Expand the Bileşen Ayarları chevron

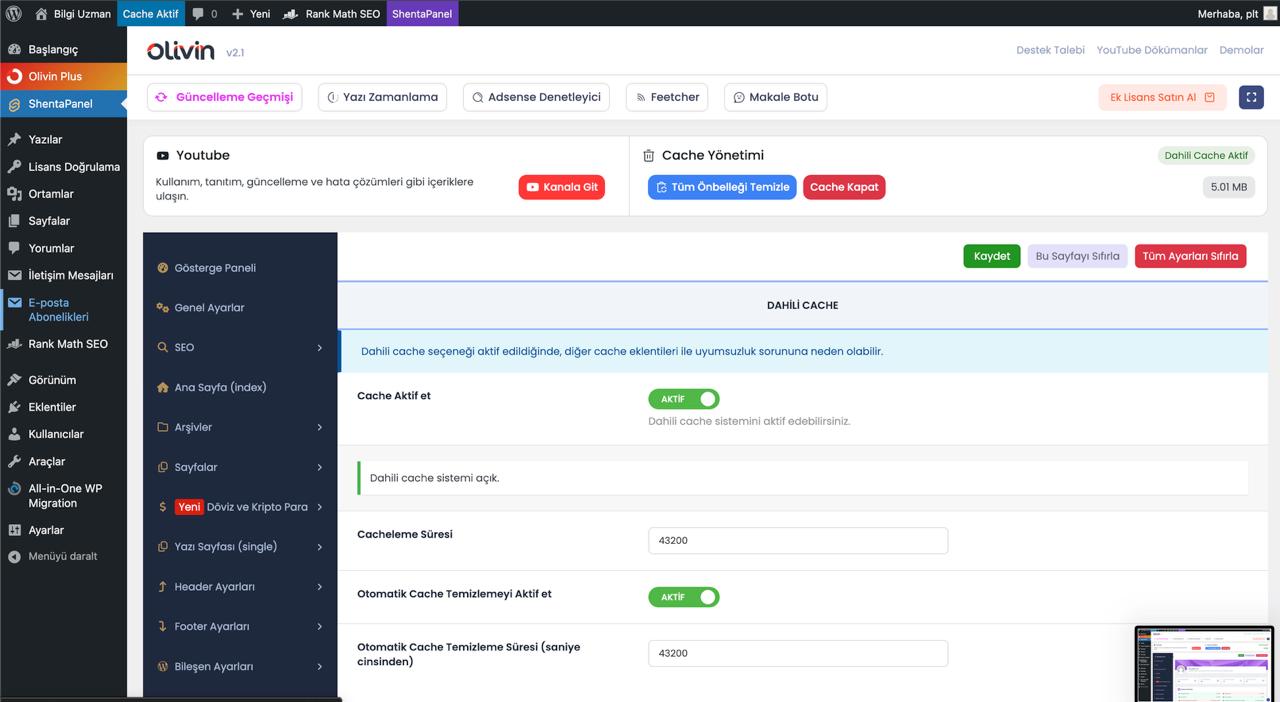(320, 667)
